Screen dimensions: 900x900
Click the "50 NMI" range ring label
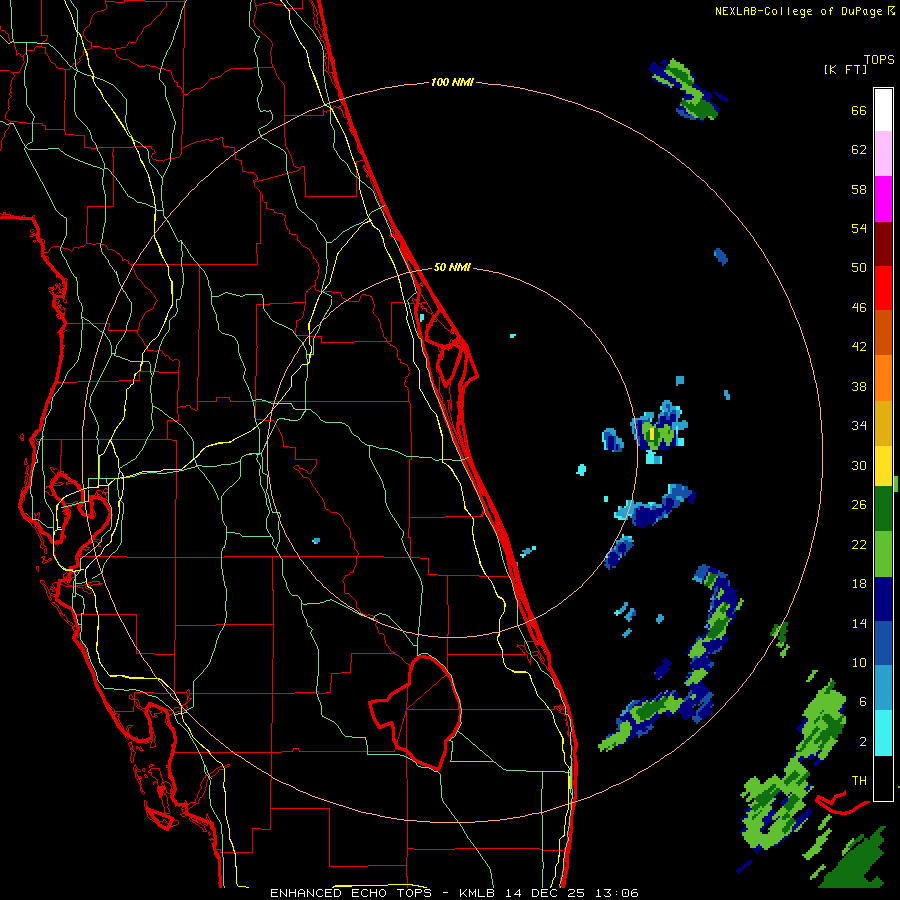(452, 267)
